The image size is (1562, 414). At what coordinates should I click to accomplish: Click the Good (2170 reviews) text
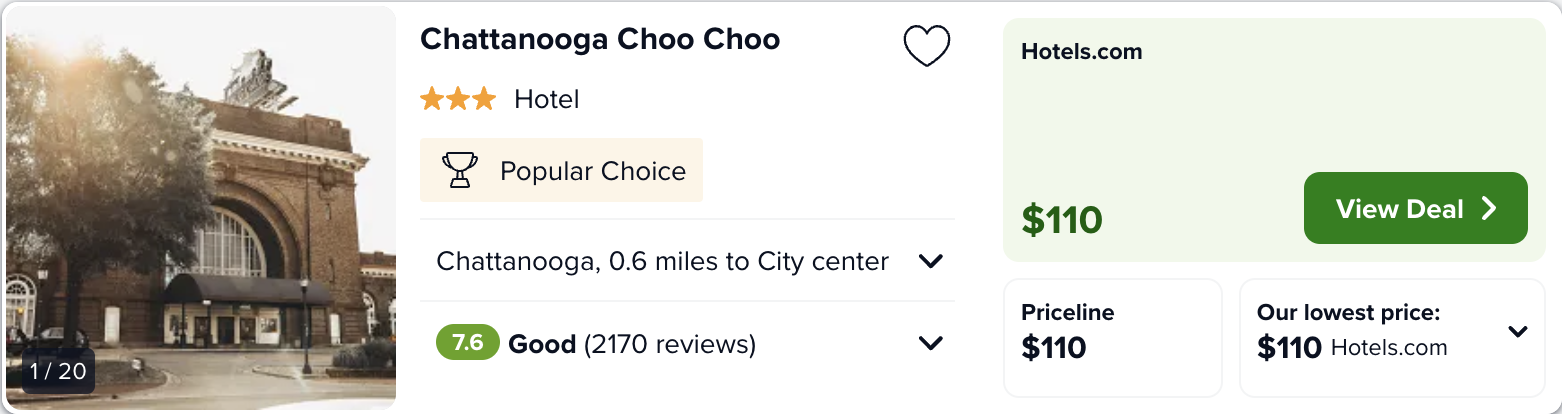click(632, 344)
